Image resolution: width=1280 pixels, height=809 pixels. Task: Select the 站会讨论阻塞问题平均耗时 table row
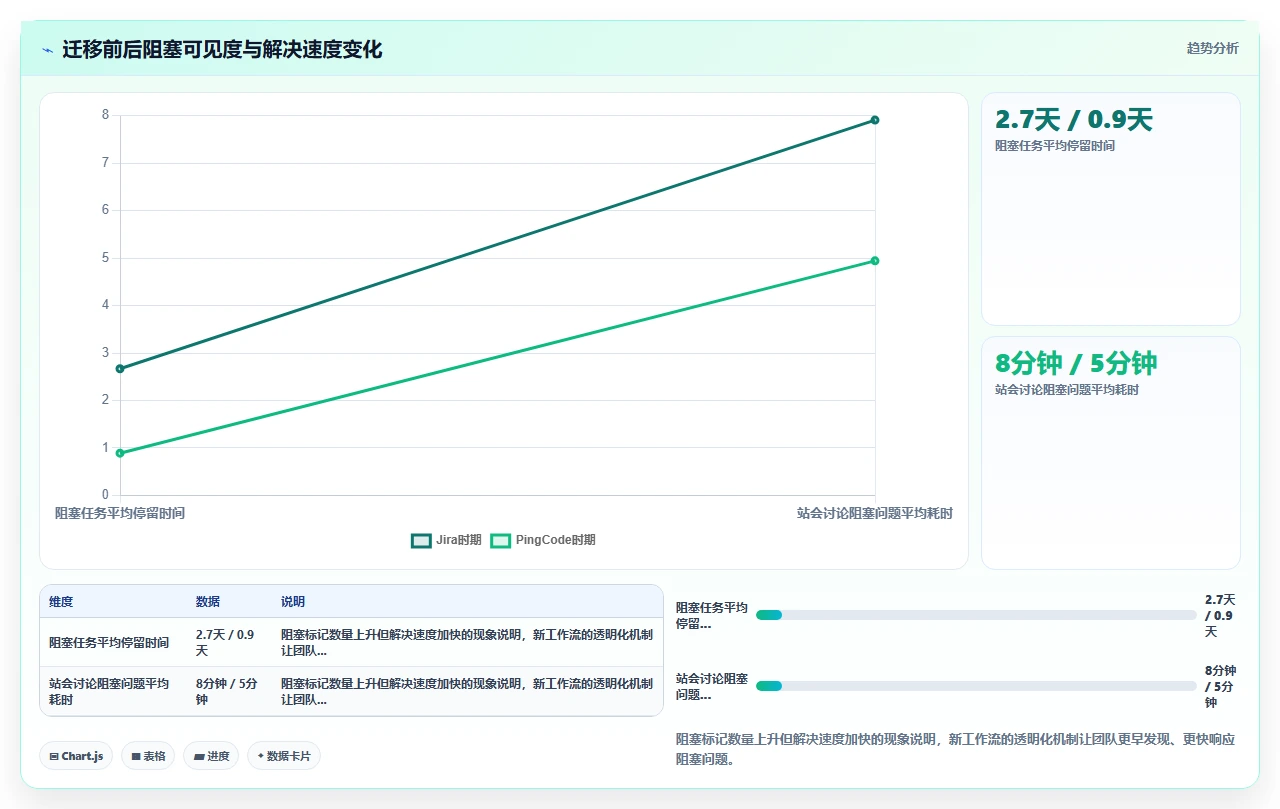point(351,691)
